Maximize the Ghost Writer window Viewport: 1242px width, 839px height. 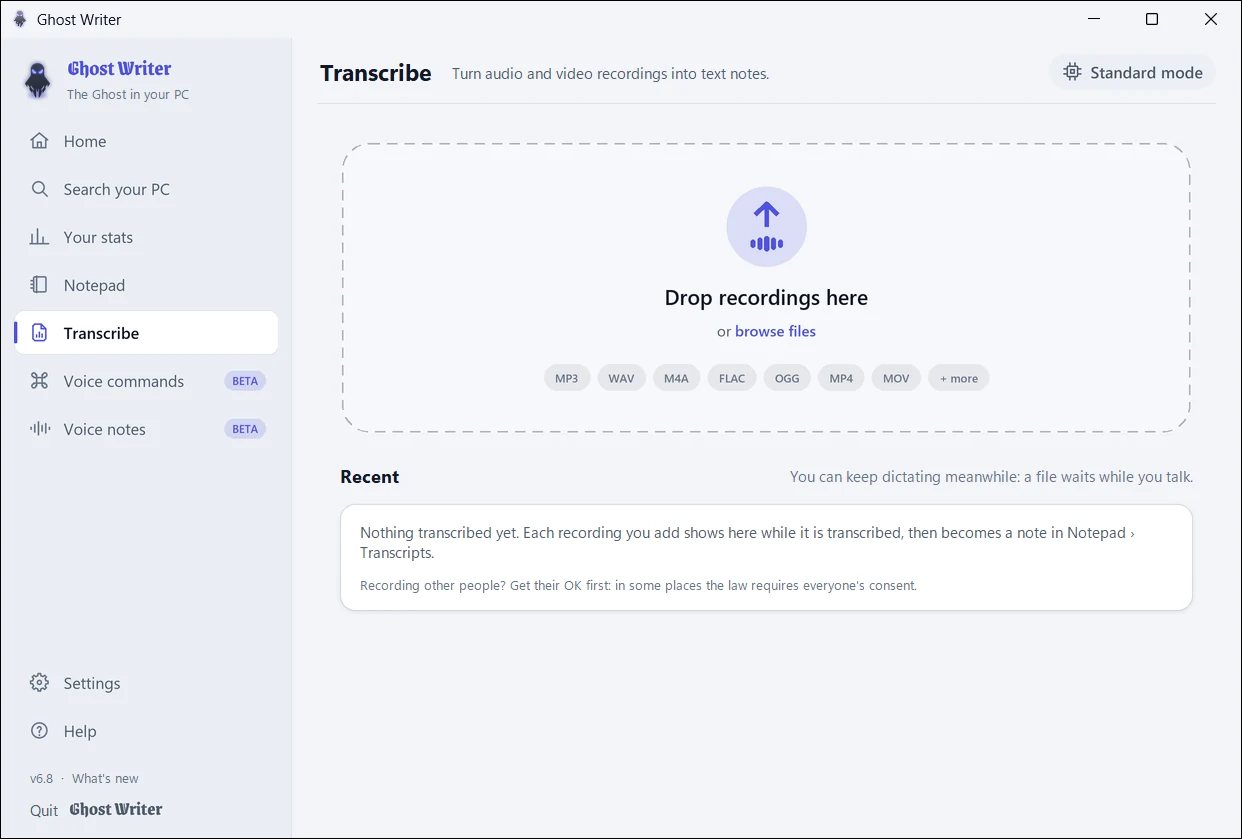(x=1152, y=19)
